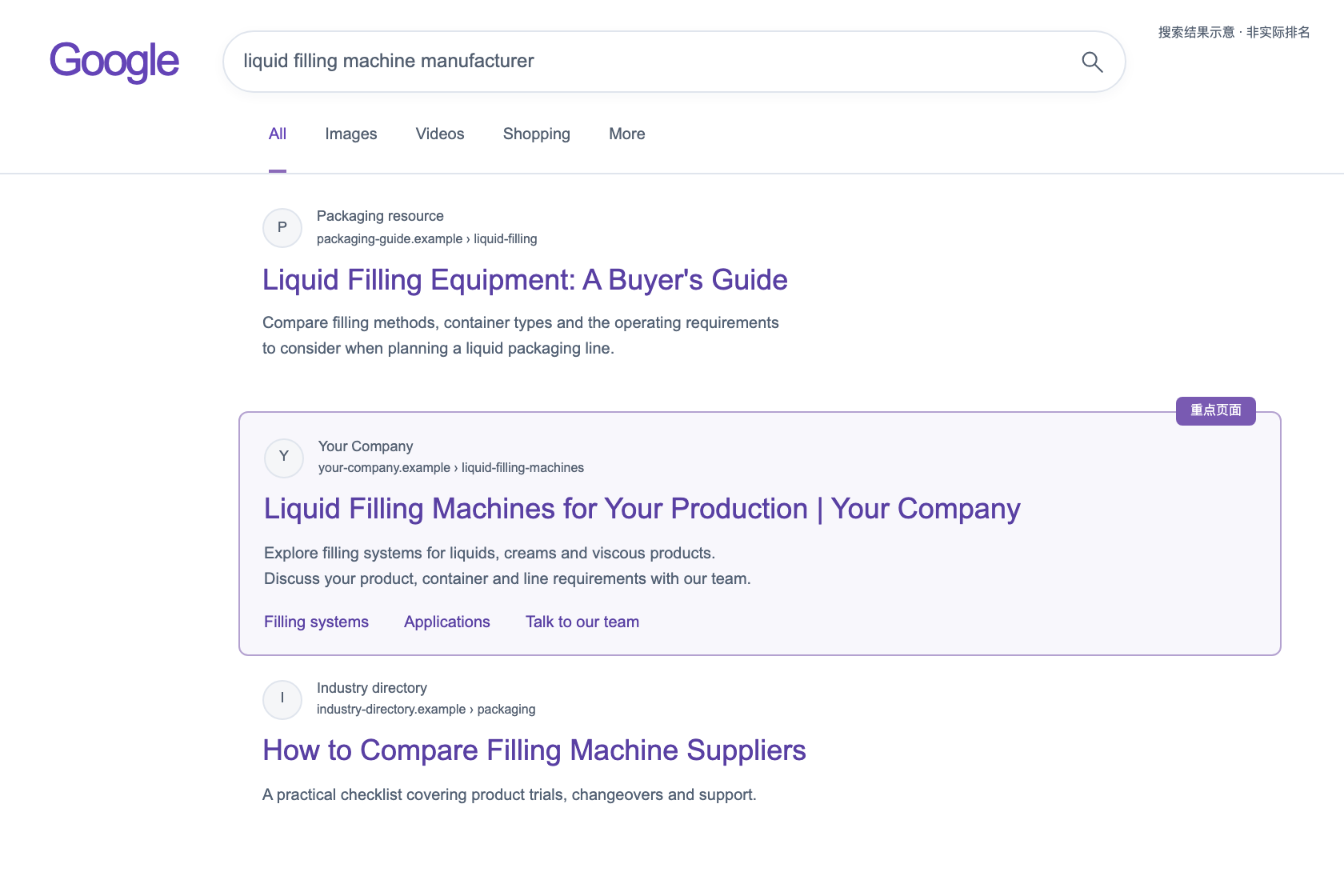
Task: Follow the 'Filling systems' sitelink
Action: pos(317,622)
